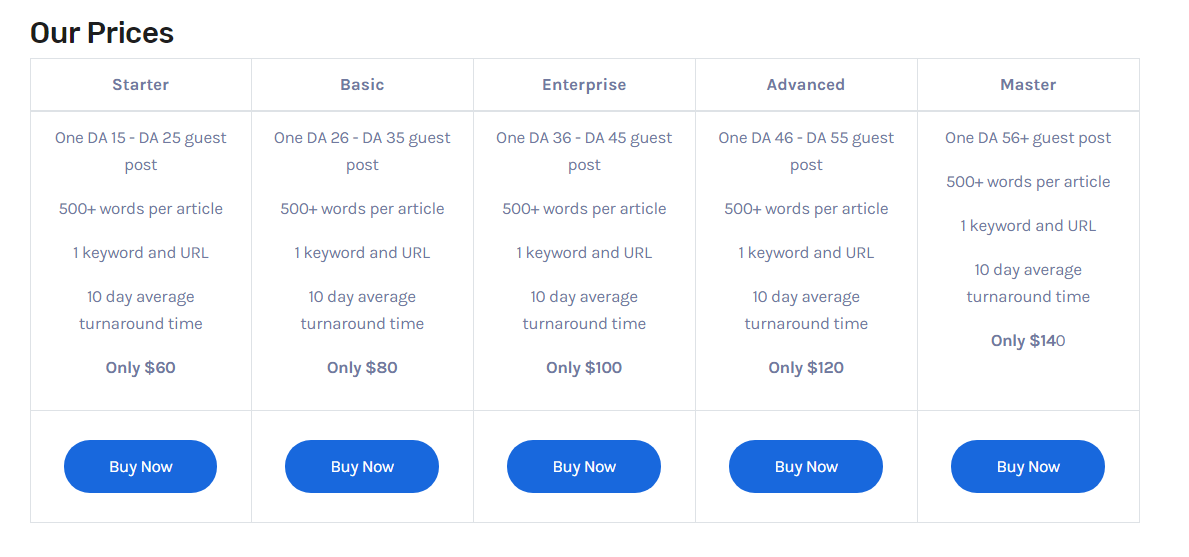Image resolution: width=1189 pixels, height=557 pixels.
Task: Select Buy Now in the Enterprise column
Action: pyautogui.click(x=584, y=467)
